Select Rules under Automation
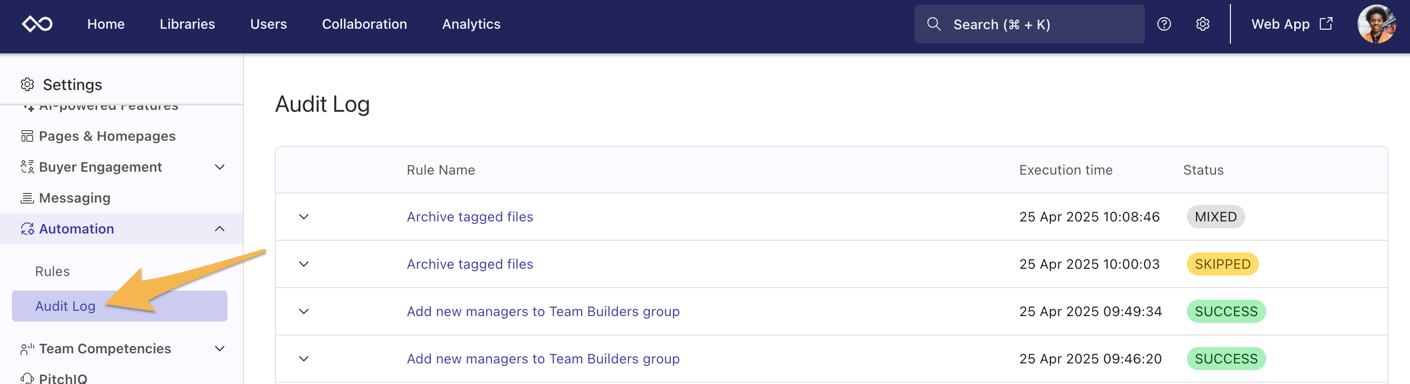Image resolution: width=1410 pixels, height=384 pixels. [52, 271]
